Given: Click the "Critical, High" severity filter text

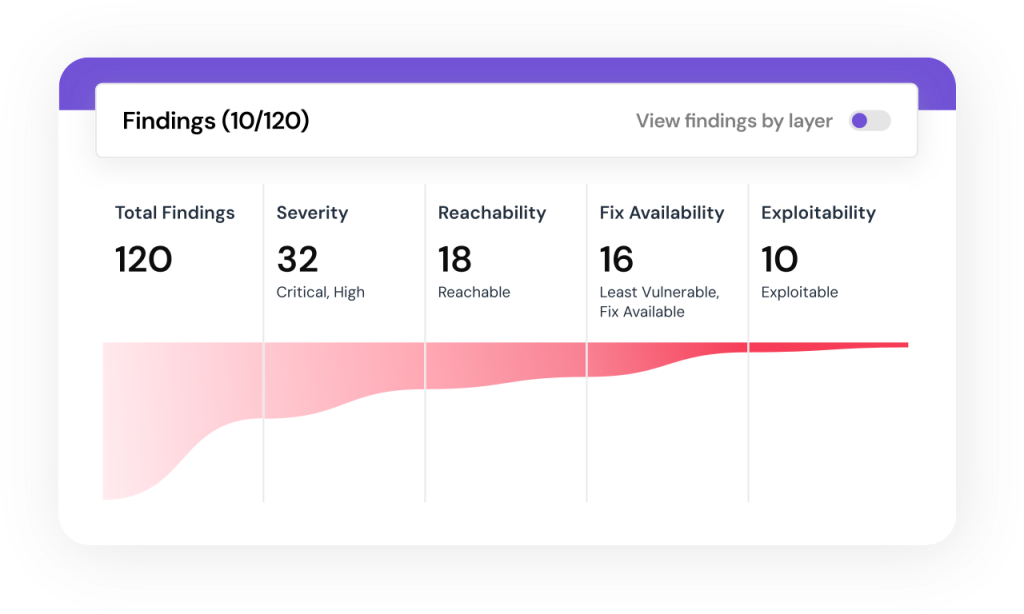Looking at the screenshot, I should pos(320,293).
